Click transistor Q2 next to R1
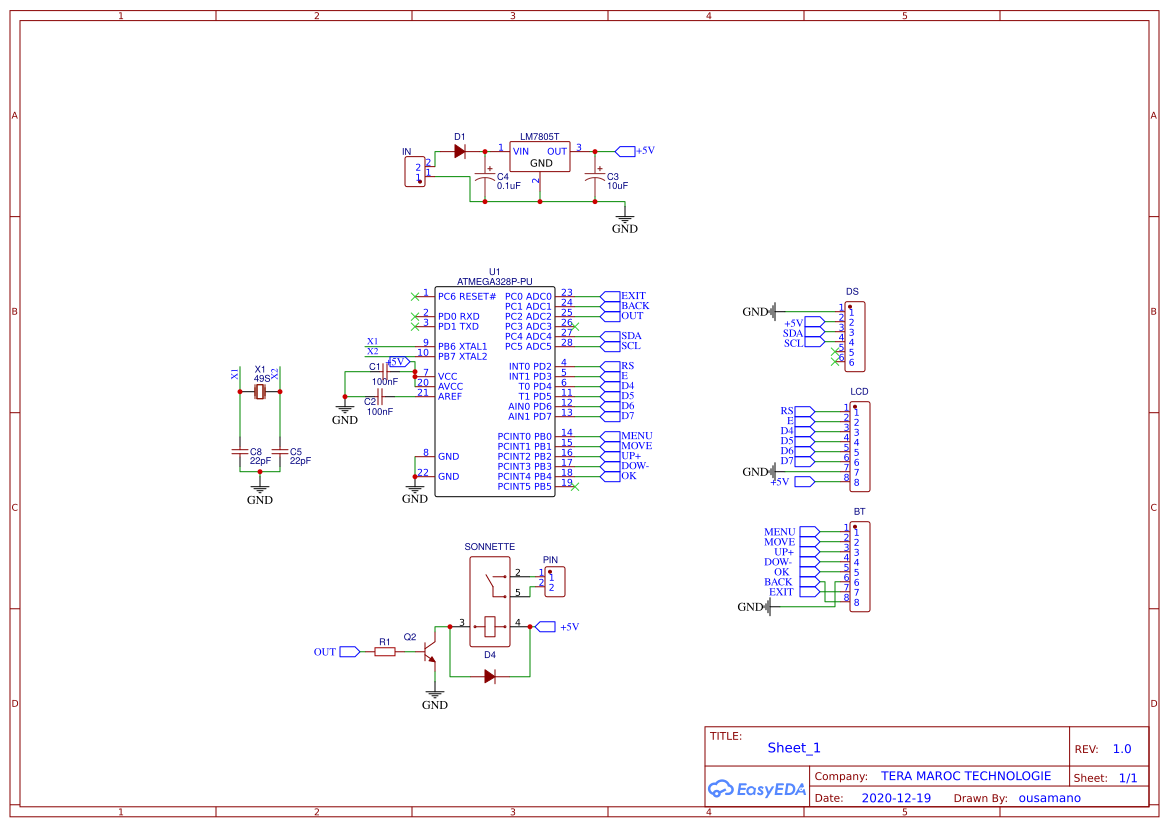 430,650
